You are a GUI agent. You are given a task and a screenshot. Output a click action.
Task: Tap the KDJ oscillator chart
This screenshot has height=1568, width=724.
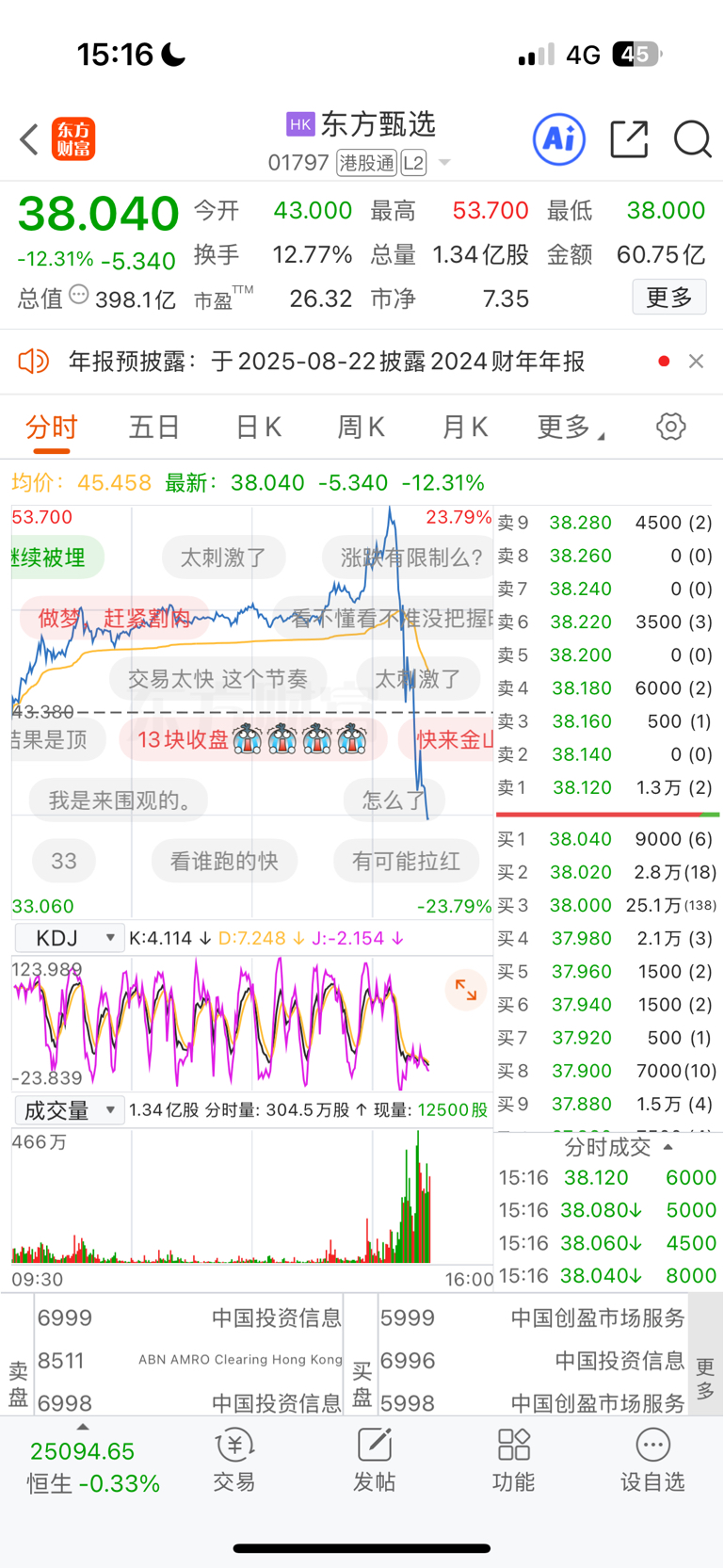click(x=252, y=1023)
